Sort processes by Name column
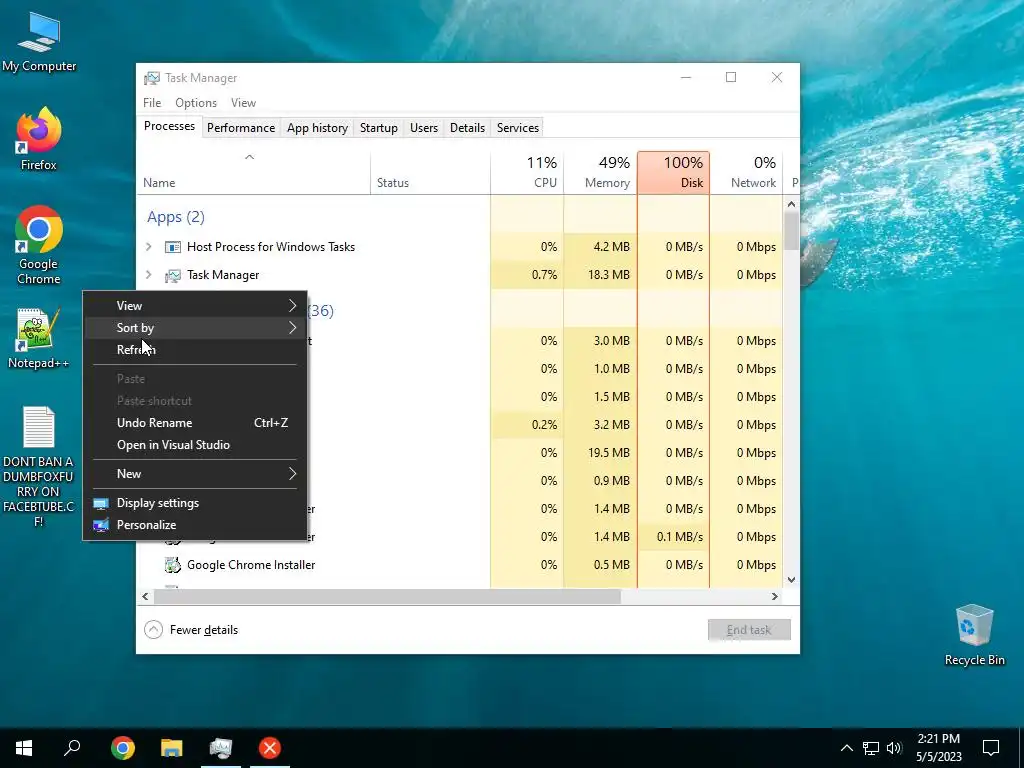Image resolution: width=1024 pixels, height=768 pixels. coord(253,173)
